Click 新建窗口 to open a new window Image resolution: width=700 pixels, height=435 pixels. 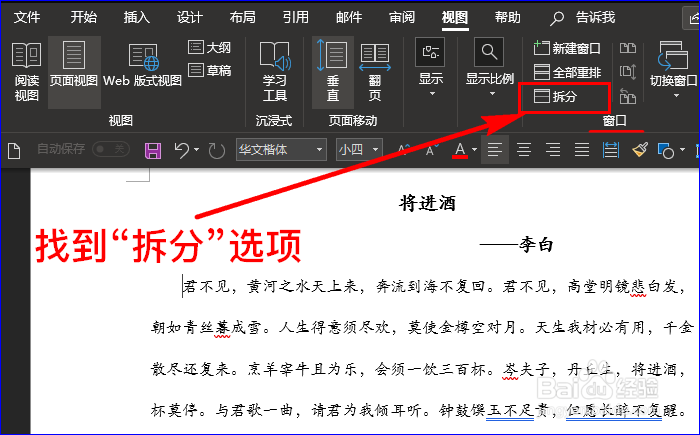point(567,48)
